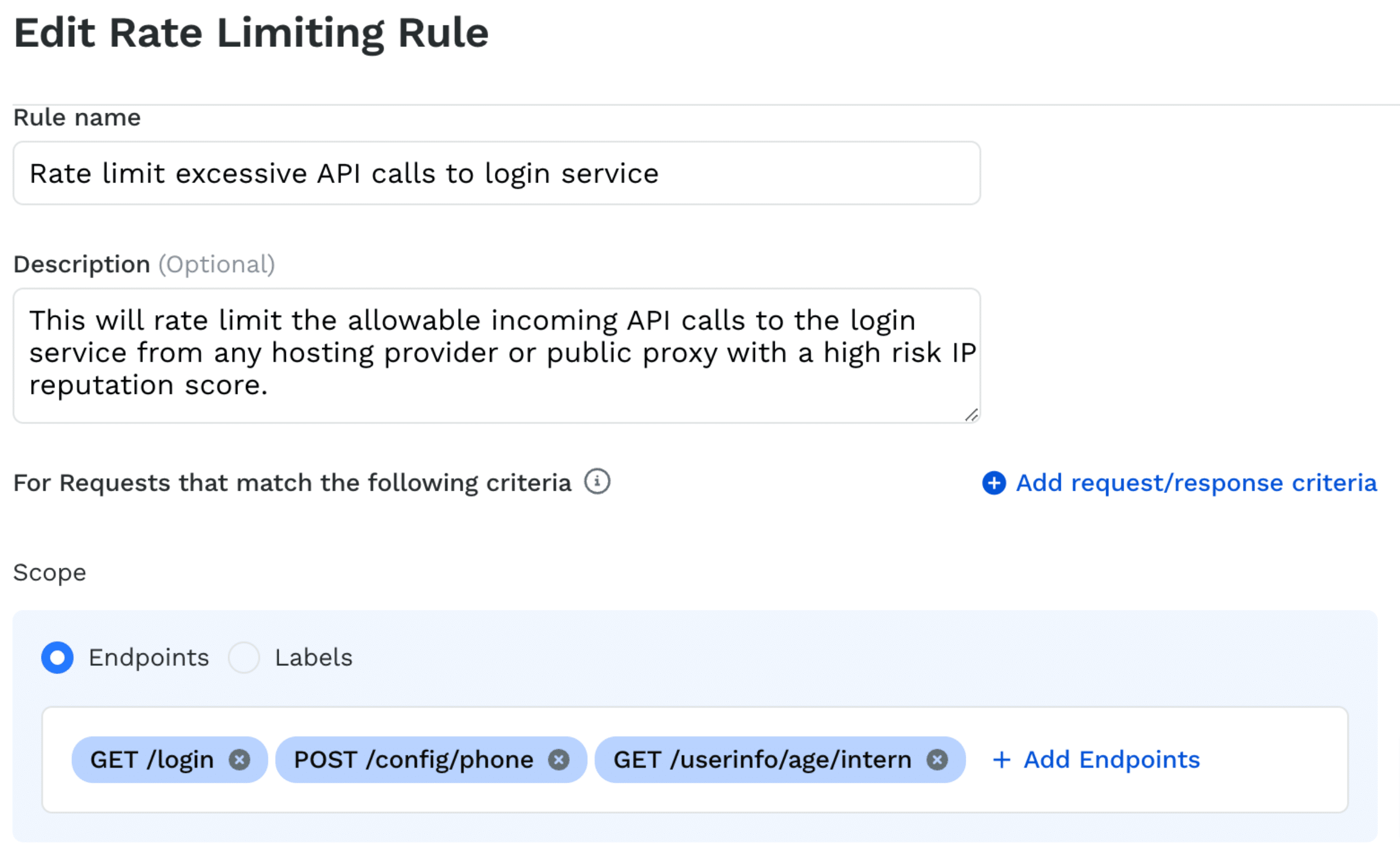
Task: Select the POST /config/phone endpoint tag
Action: point(413,759)
